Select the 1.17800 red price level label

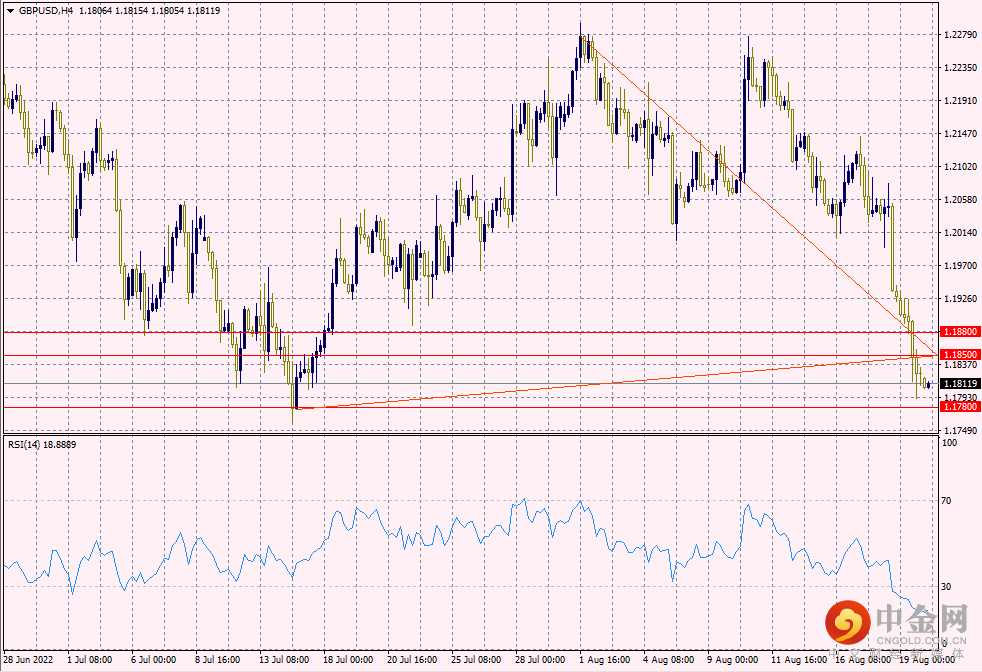(960, 406)
